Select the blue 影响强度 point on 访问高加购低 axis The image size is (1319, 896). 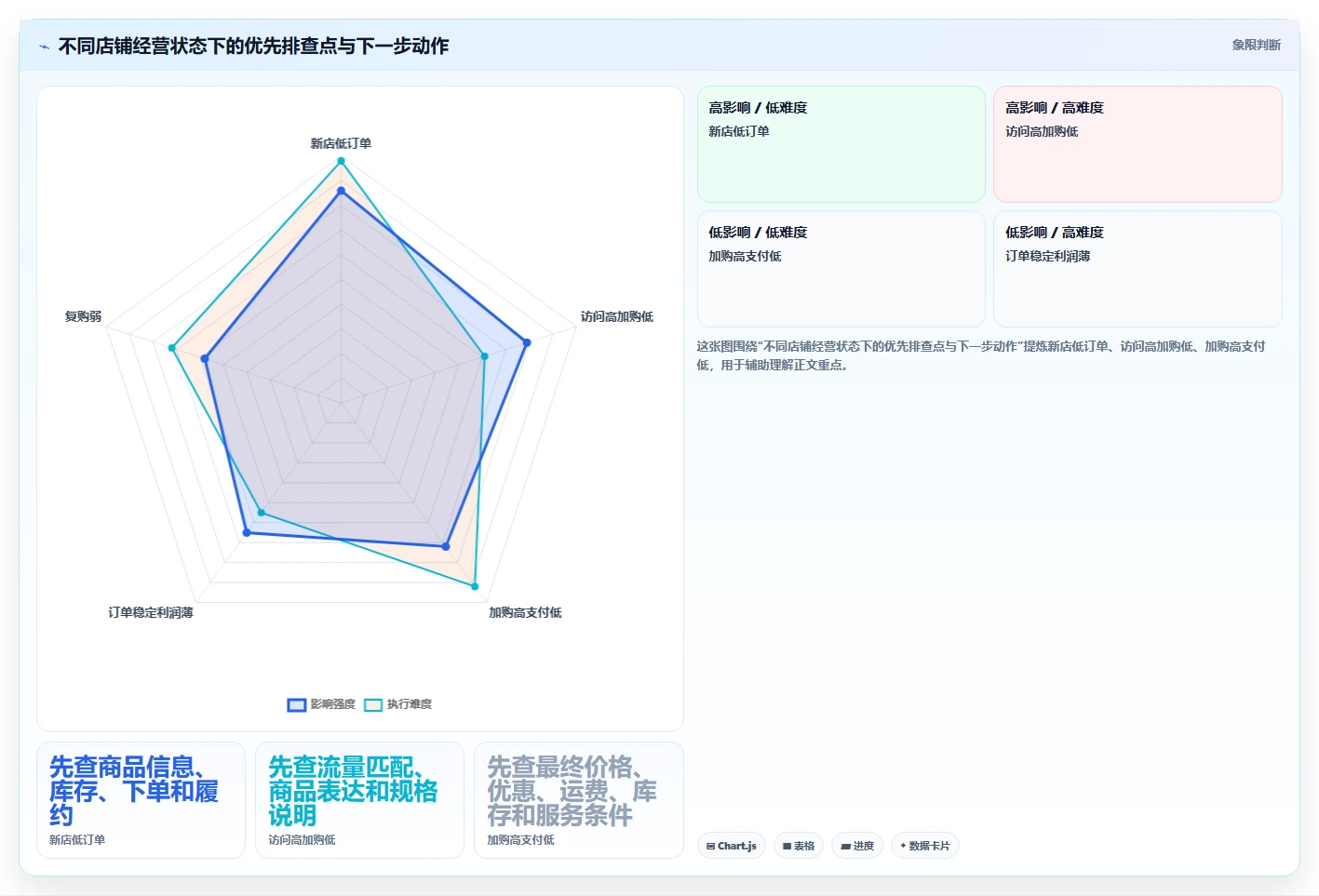(x=527, y=342)
